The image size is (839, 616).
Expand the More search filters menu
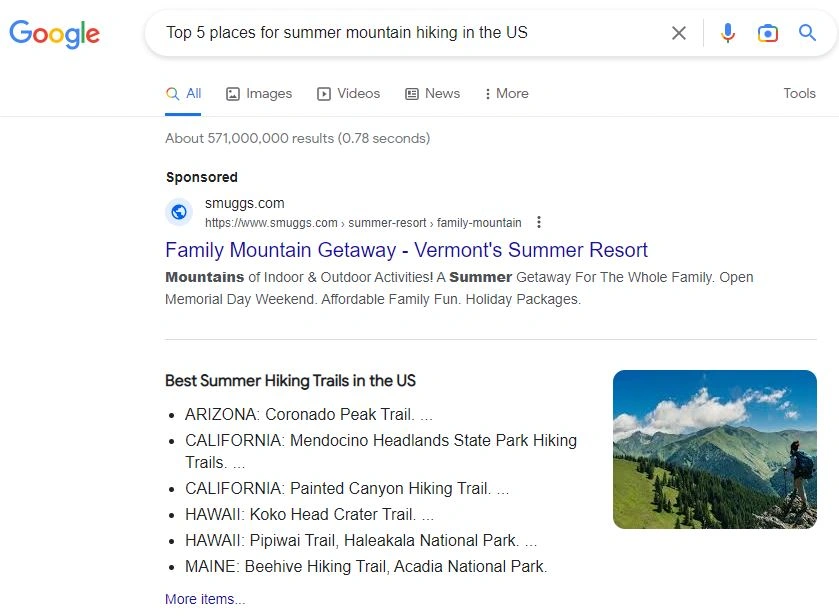click(506, 94)
